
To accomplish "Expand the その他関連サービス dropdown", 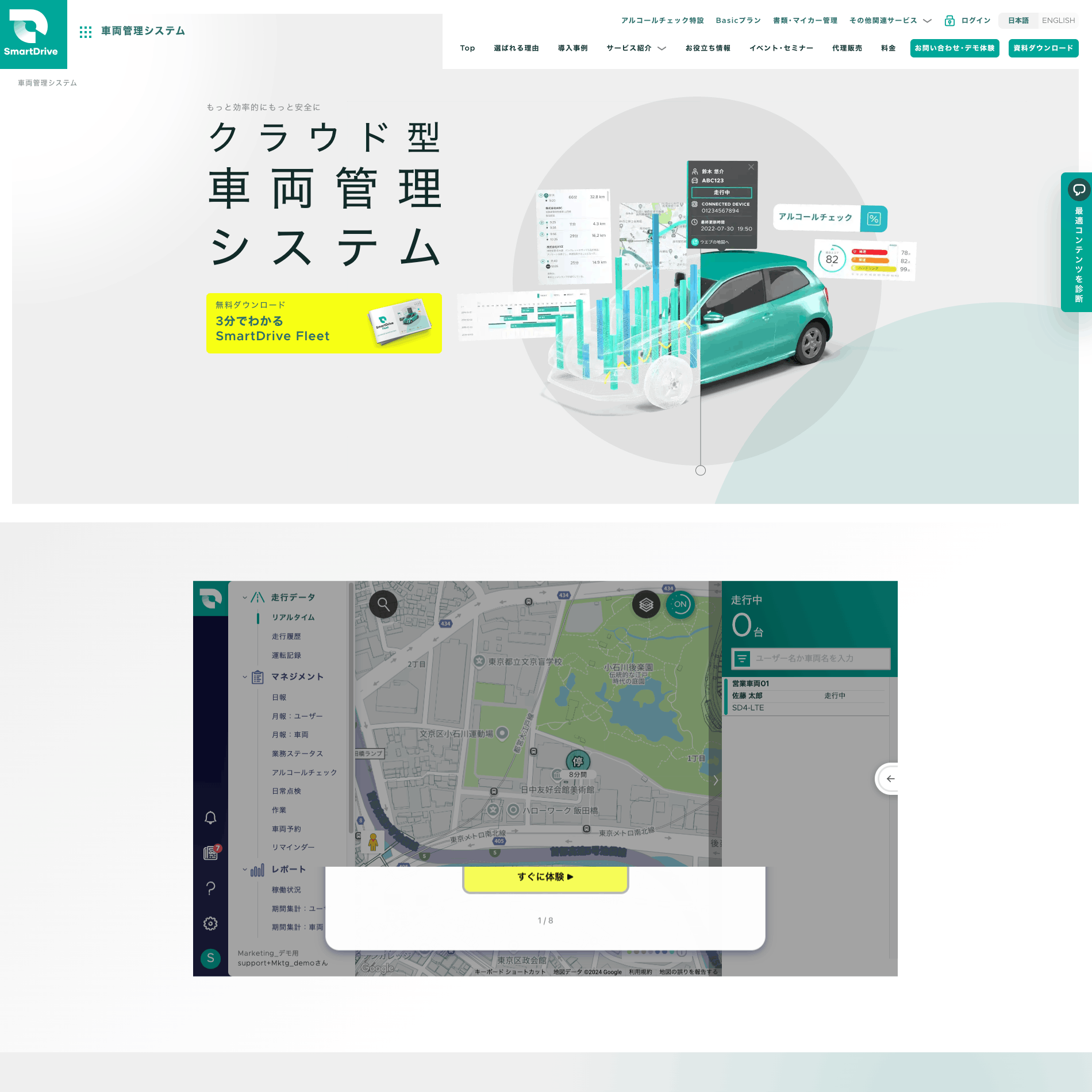I will (890, 21).
